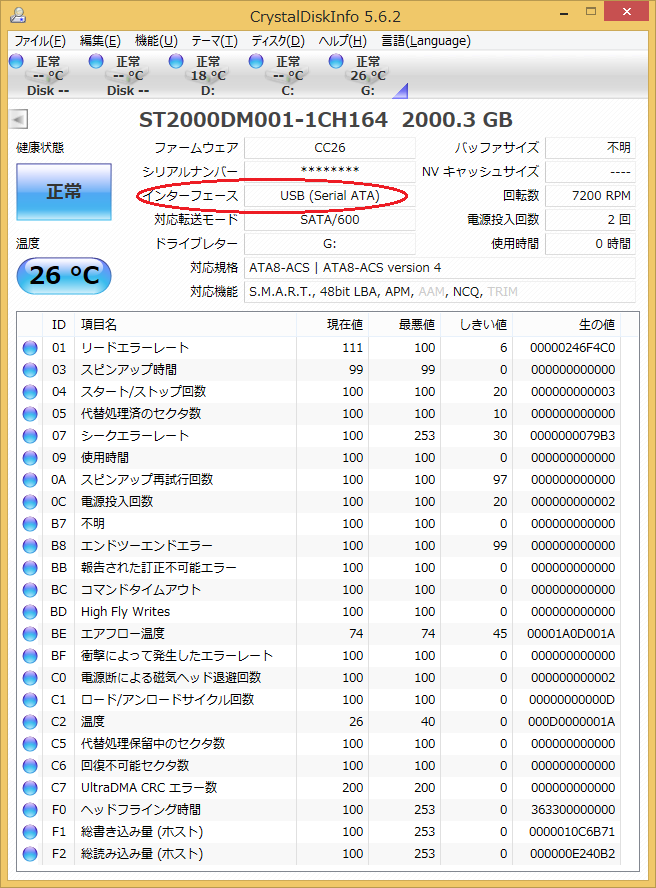This screenshot has width=656, height=888.
Task: Open the 言語(Language) menu
Action: pyautogui.click(x=425, y=41)
